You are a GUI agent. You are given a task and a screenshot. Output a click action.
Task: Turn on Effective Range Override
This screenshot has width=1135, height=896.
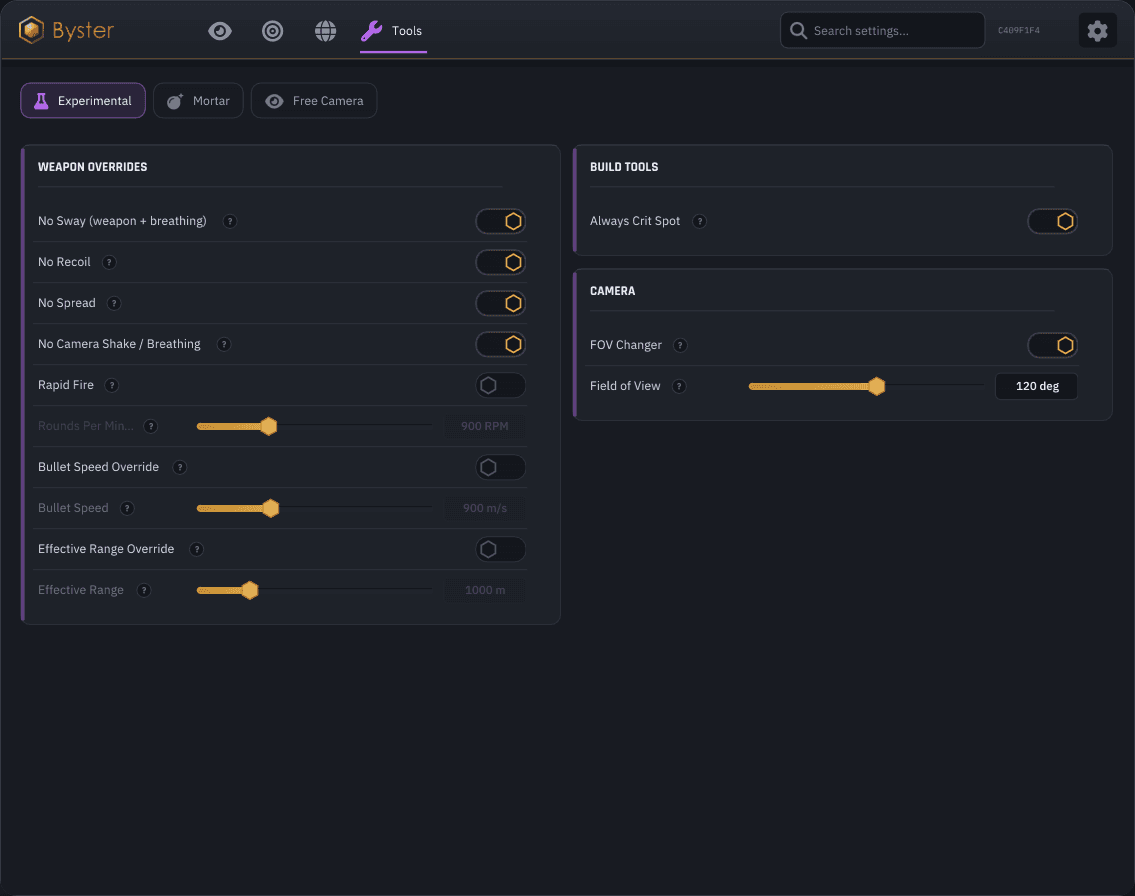click(x=500, y=549)
